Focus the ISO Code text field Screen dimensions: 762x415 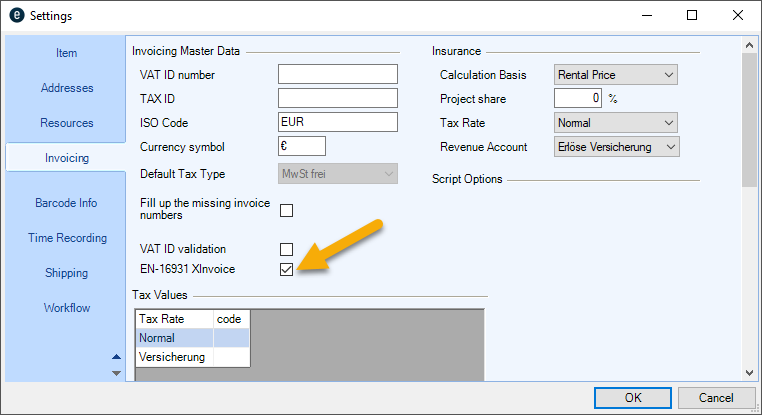[337, 123]
